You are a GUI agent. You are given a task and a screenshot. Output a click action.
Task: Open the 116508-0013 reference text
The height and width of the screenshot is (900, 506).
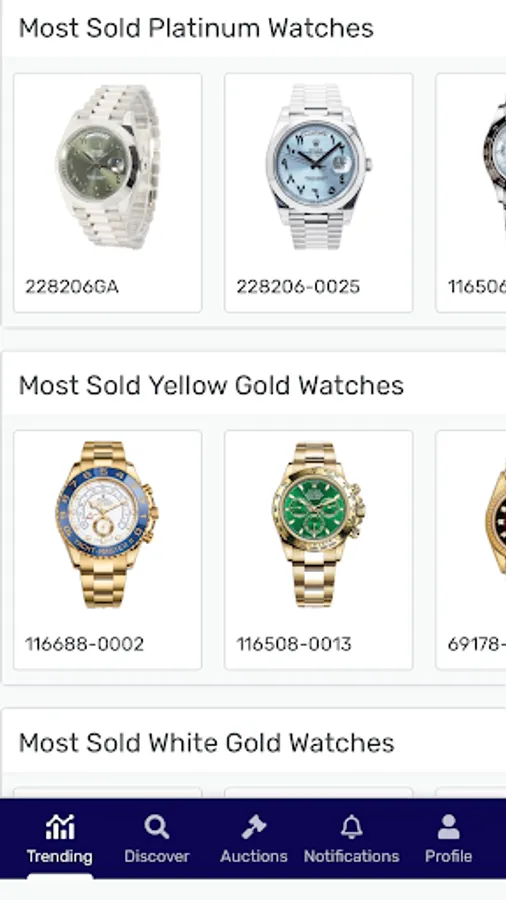pyautogui.click(x=294, y=644)
